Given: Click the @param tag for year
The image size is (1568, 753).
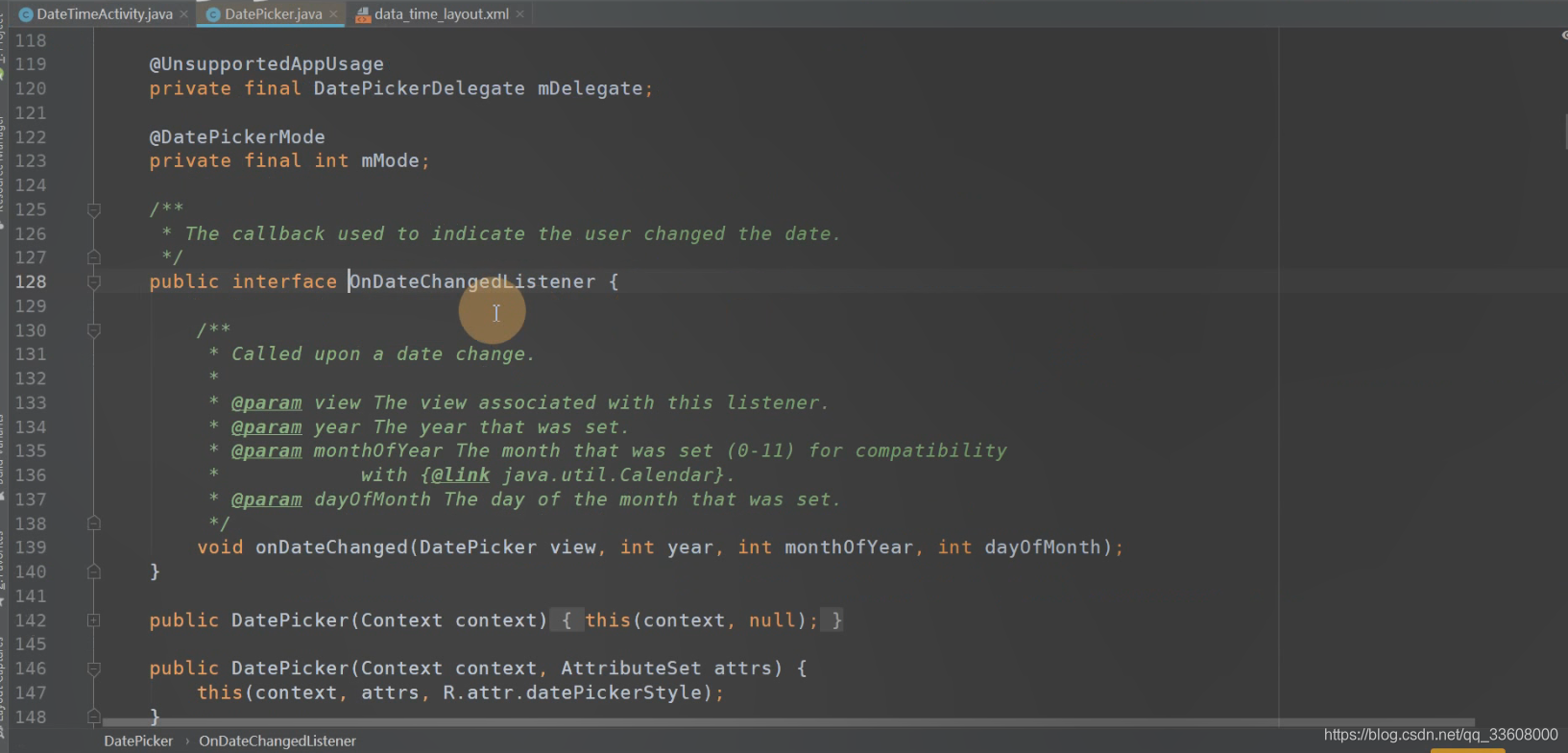Looking at the screenshot, I should [x=266, y=427].
